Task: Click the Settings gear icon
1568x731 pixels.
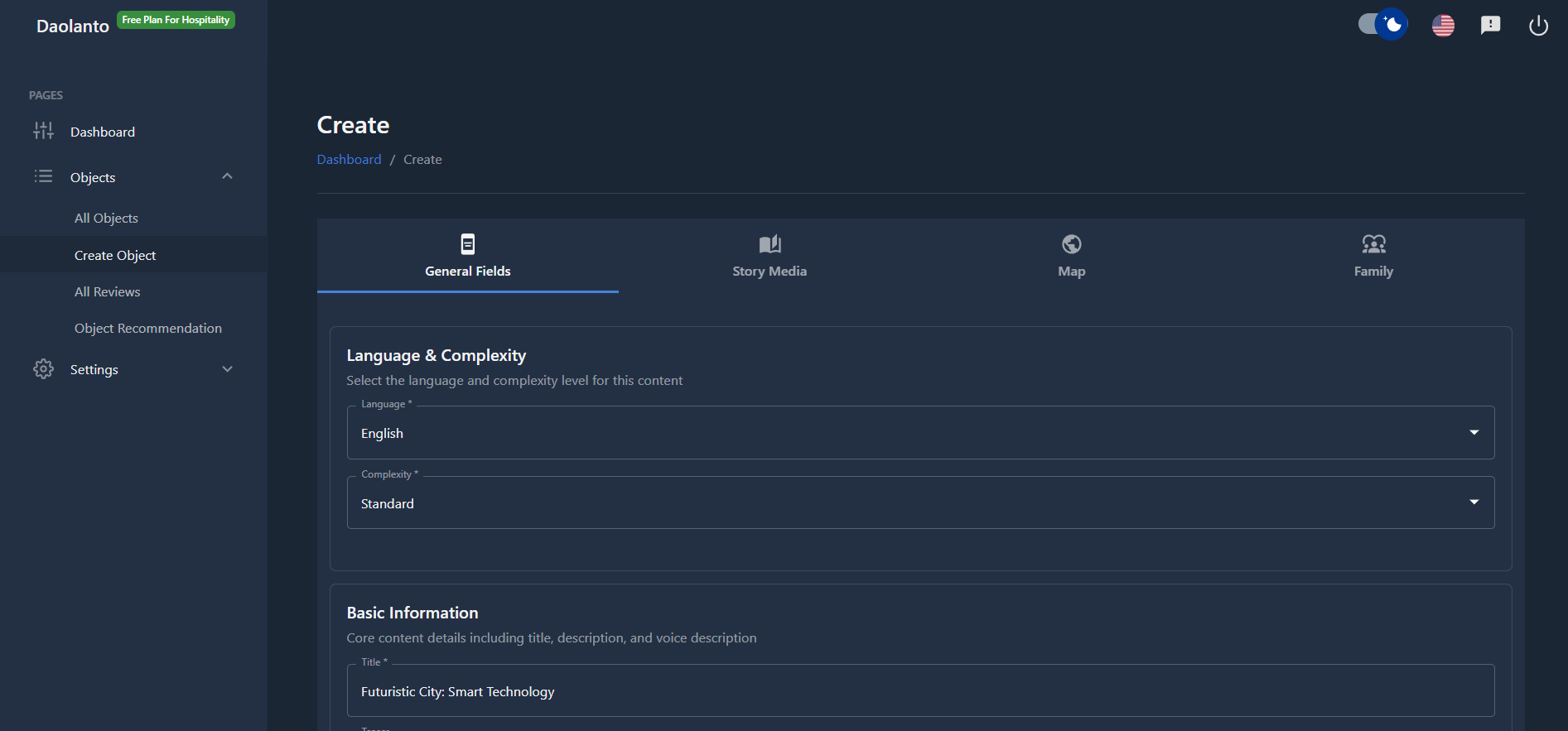Action: [43, 369]
